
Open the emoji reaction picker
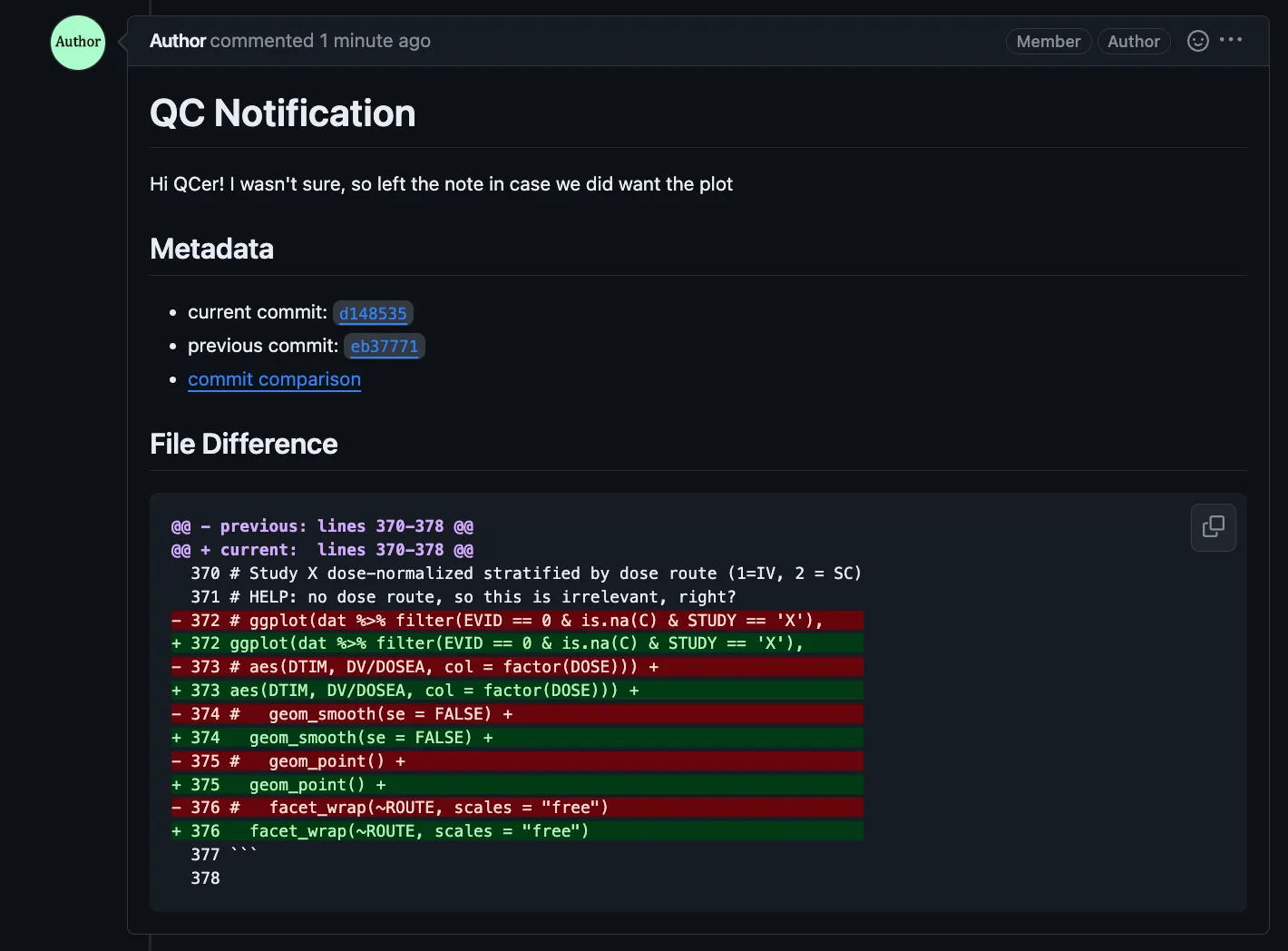[1197, 41]
